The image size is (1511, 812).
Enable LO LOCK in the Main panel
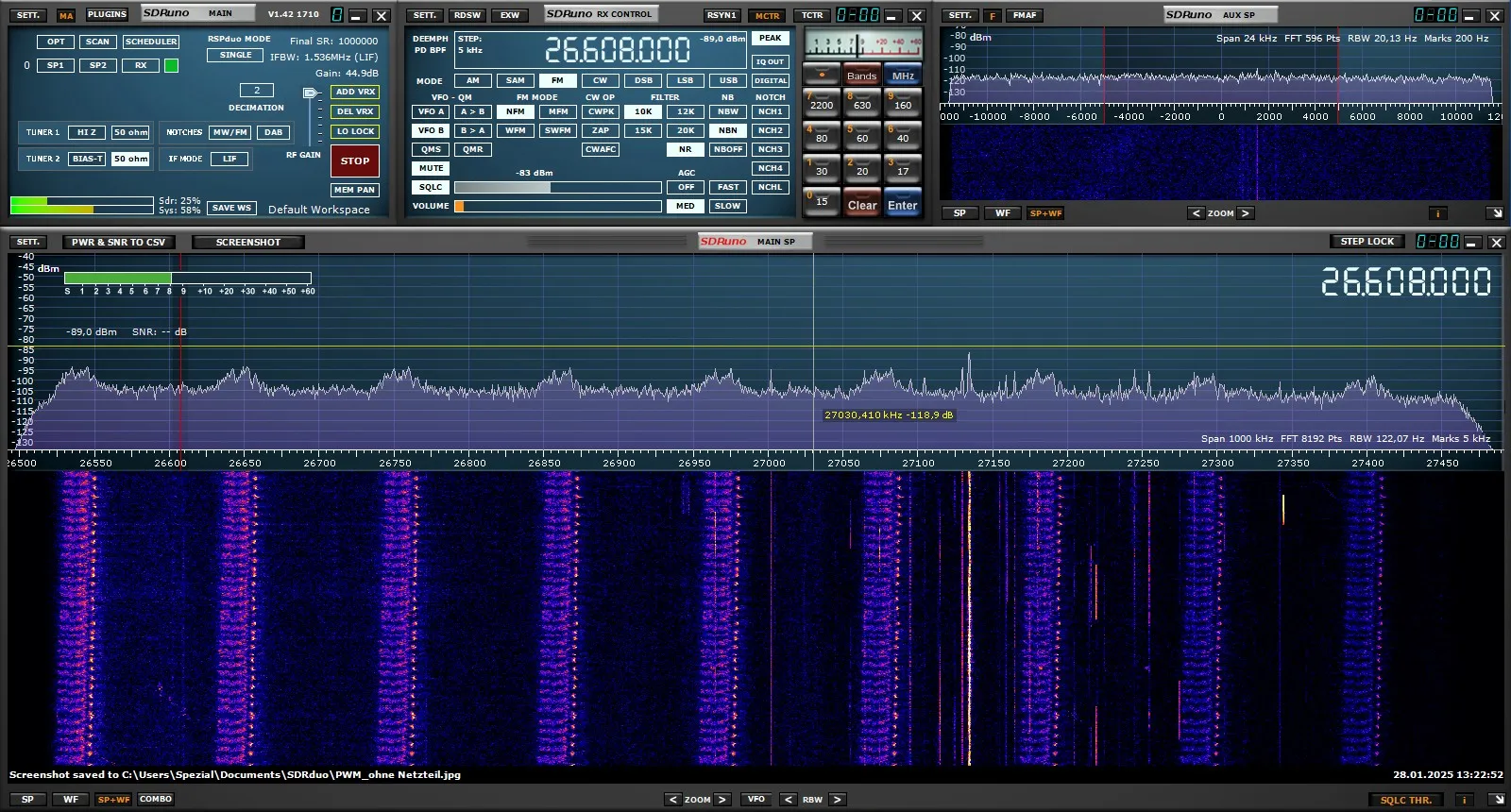355,132
